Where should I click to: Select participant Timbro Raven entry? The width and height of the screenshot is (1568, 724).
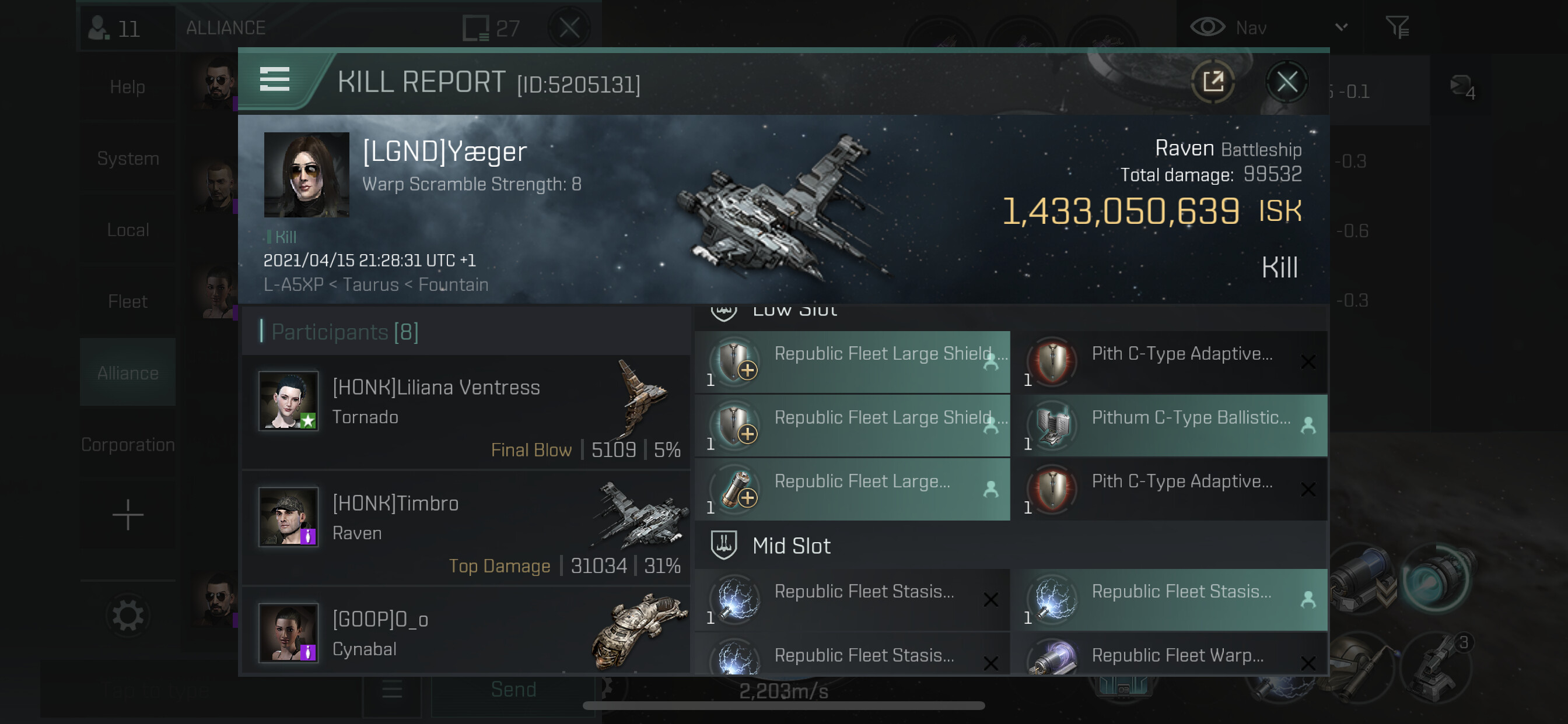click(466, 528)
